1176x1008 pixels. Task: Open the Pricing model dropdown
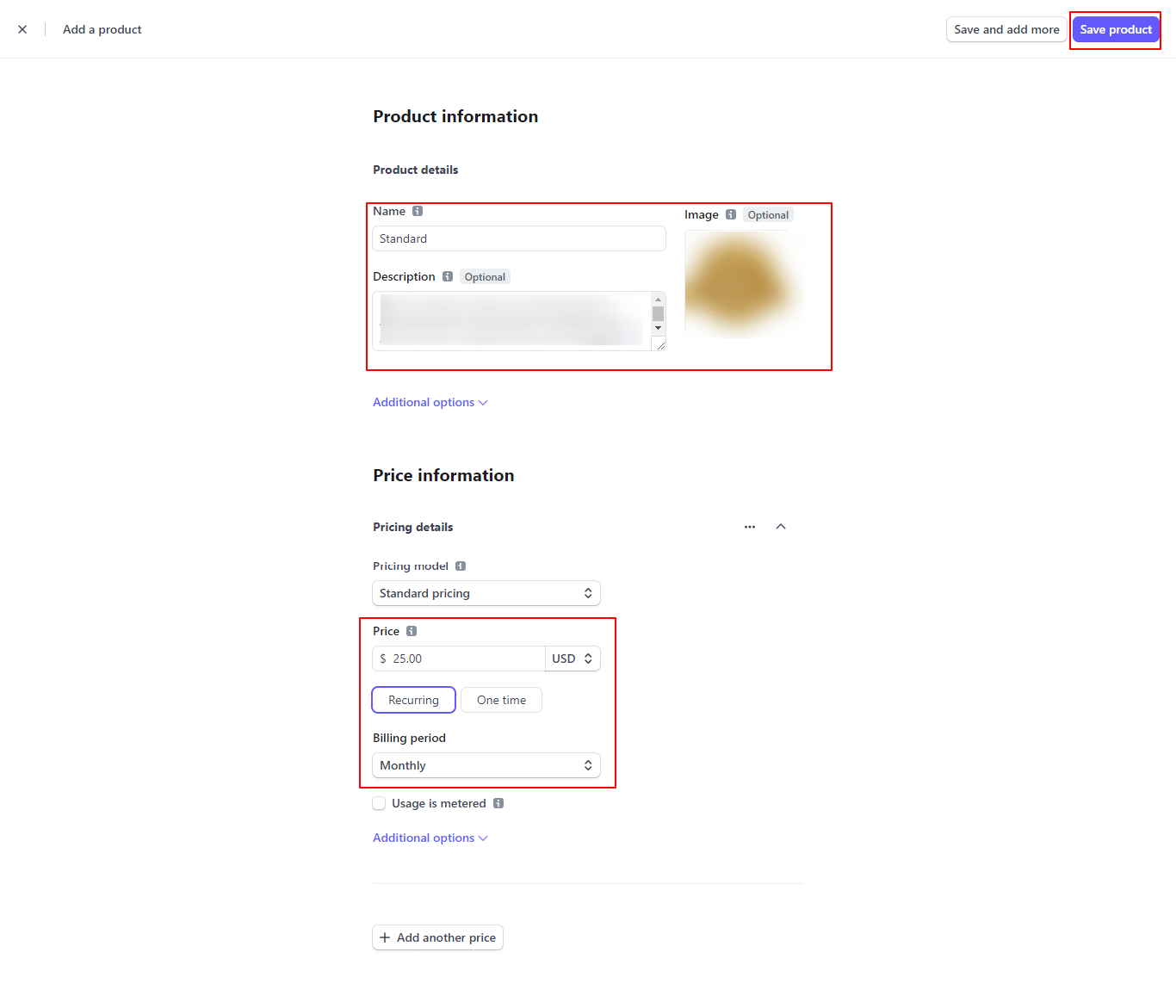(x=486, y=593)
